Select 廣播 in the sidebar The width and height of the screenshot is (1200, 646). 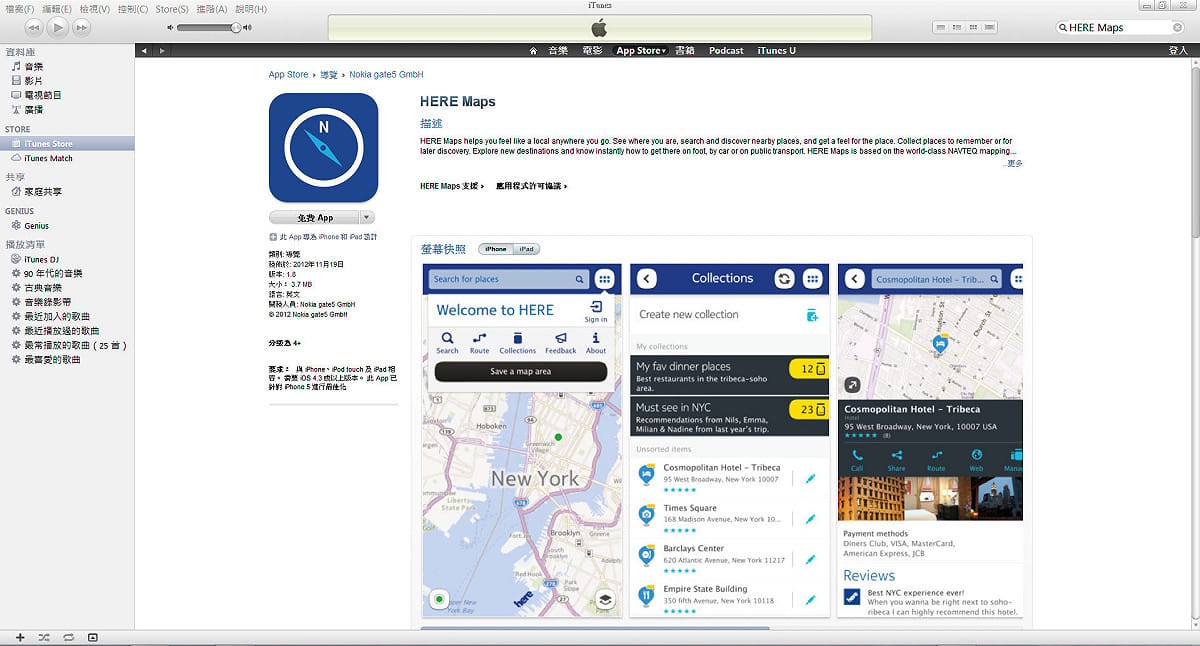[x=34, y=109]
